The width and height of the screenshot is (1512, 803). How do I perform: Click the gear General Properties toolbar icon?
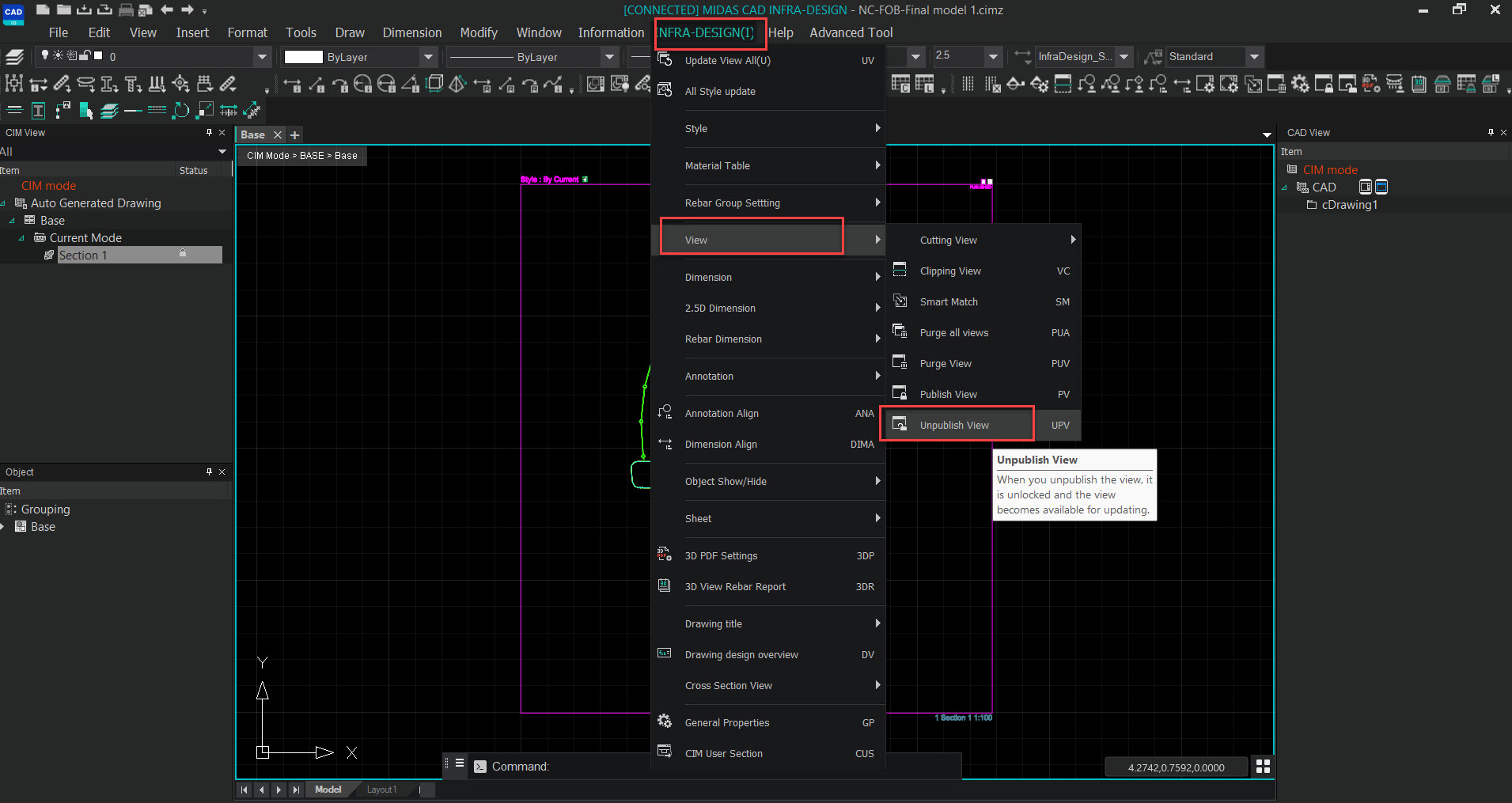click(1300, 84)
